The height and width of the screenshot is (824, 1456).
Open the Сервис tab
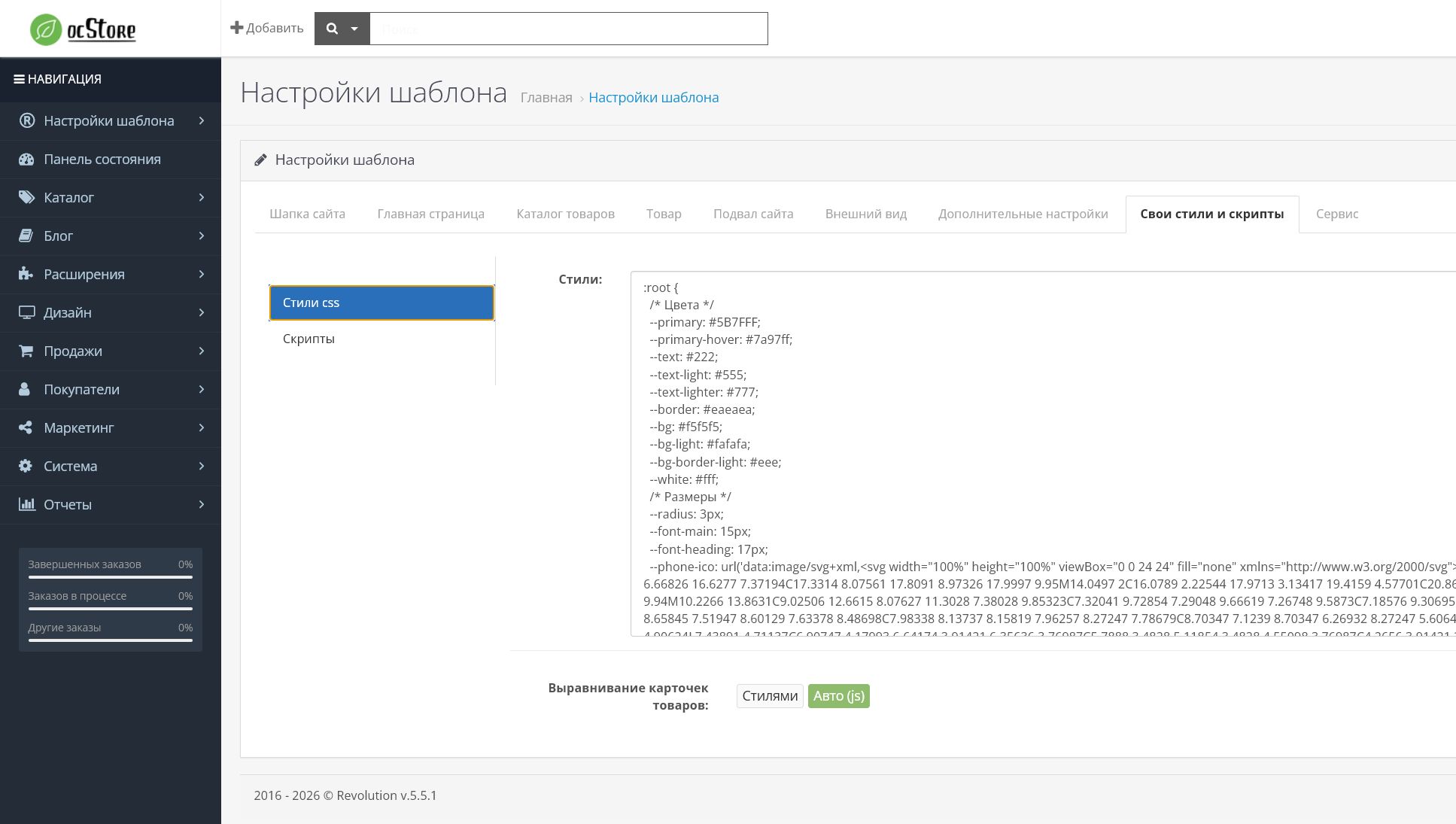1337,214
